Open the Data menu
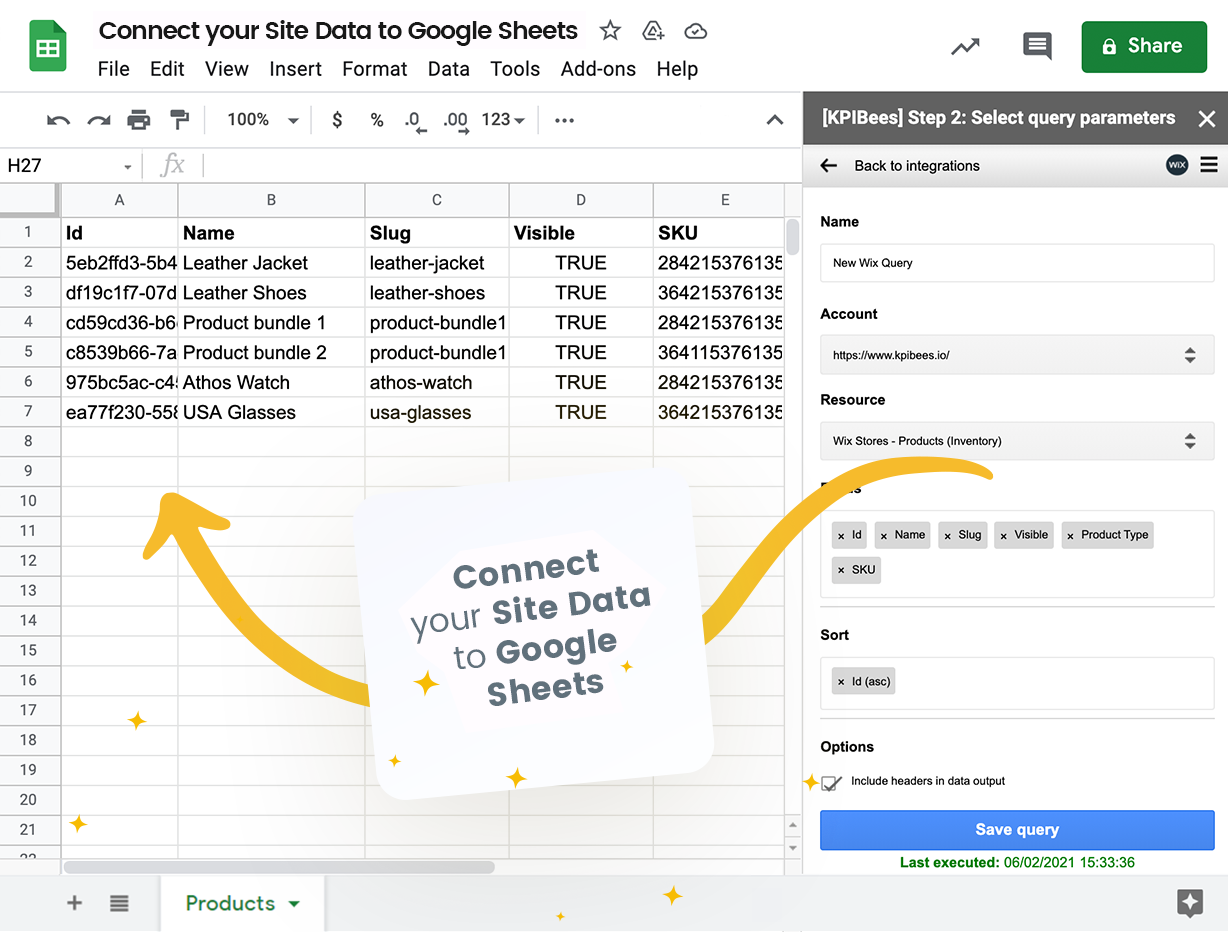 point(449,69)
